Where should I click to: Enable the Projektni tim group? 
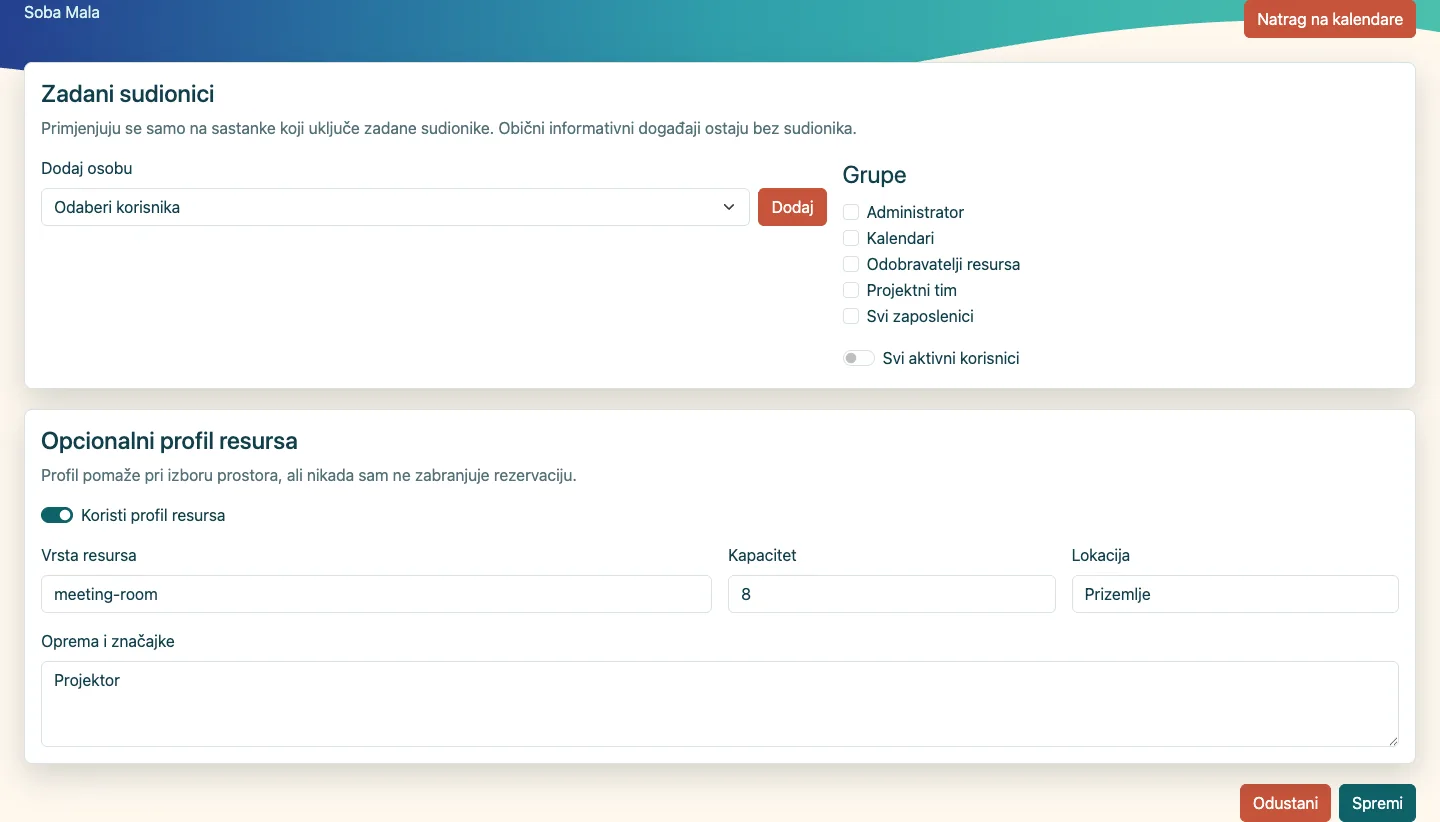[851, 290]
